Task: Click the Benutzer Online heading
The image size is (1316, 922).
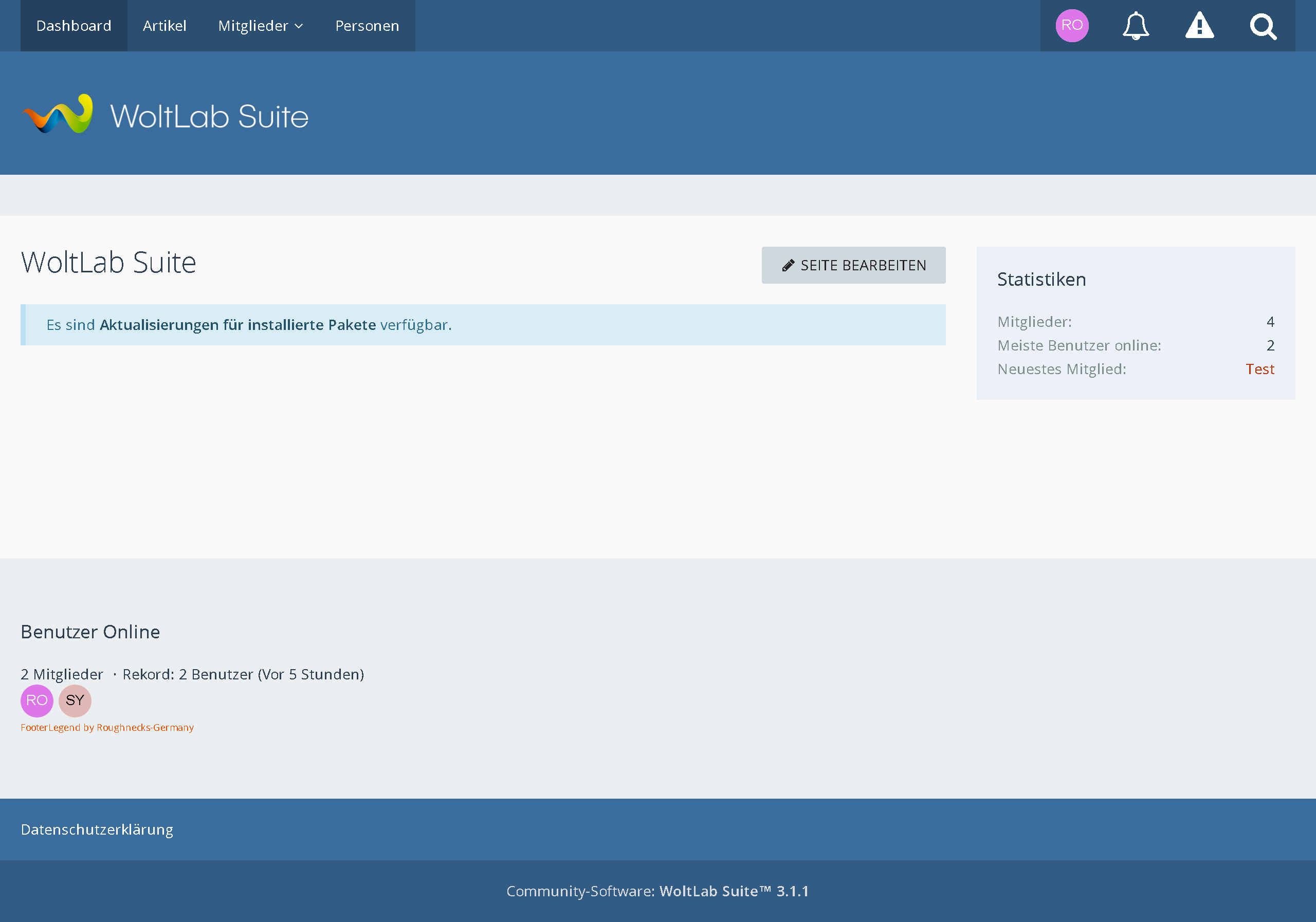Action: tap(90, 632)
